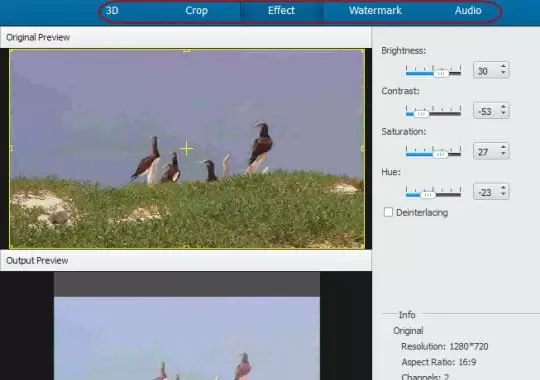Viewport: 540px width, 380px height.
Task: Decrease Saturation with the down arrow
Action: pos(503,154)
